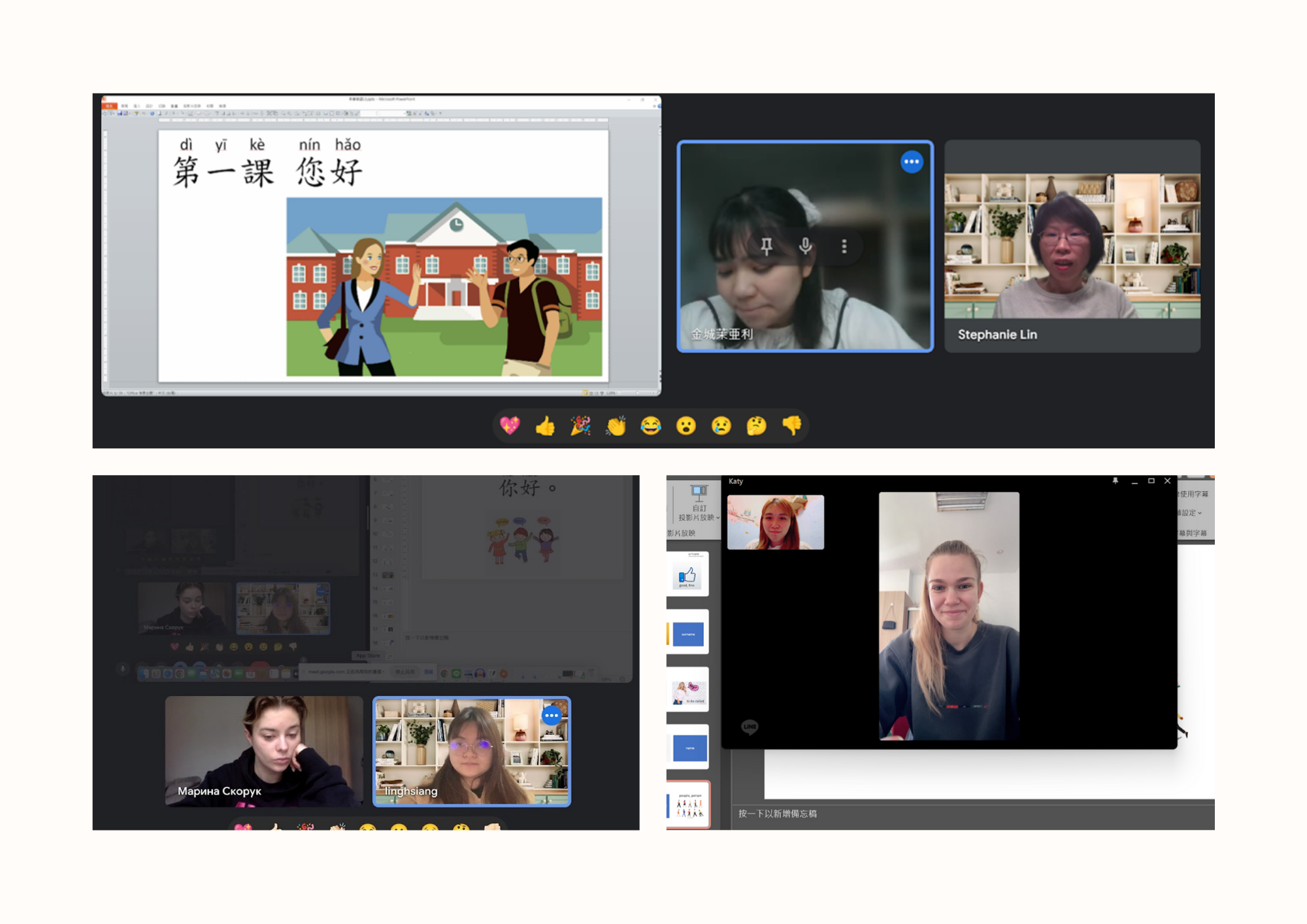This screenshot has width=1307, height=924.
Task: Send the crying face reaction
Action: [x=721, y=426]
